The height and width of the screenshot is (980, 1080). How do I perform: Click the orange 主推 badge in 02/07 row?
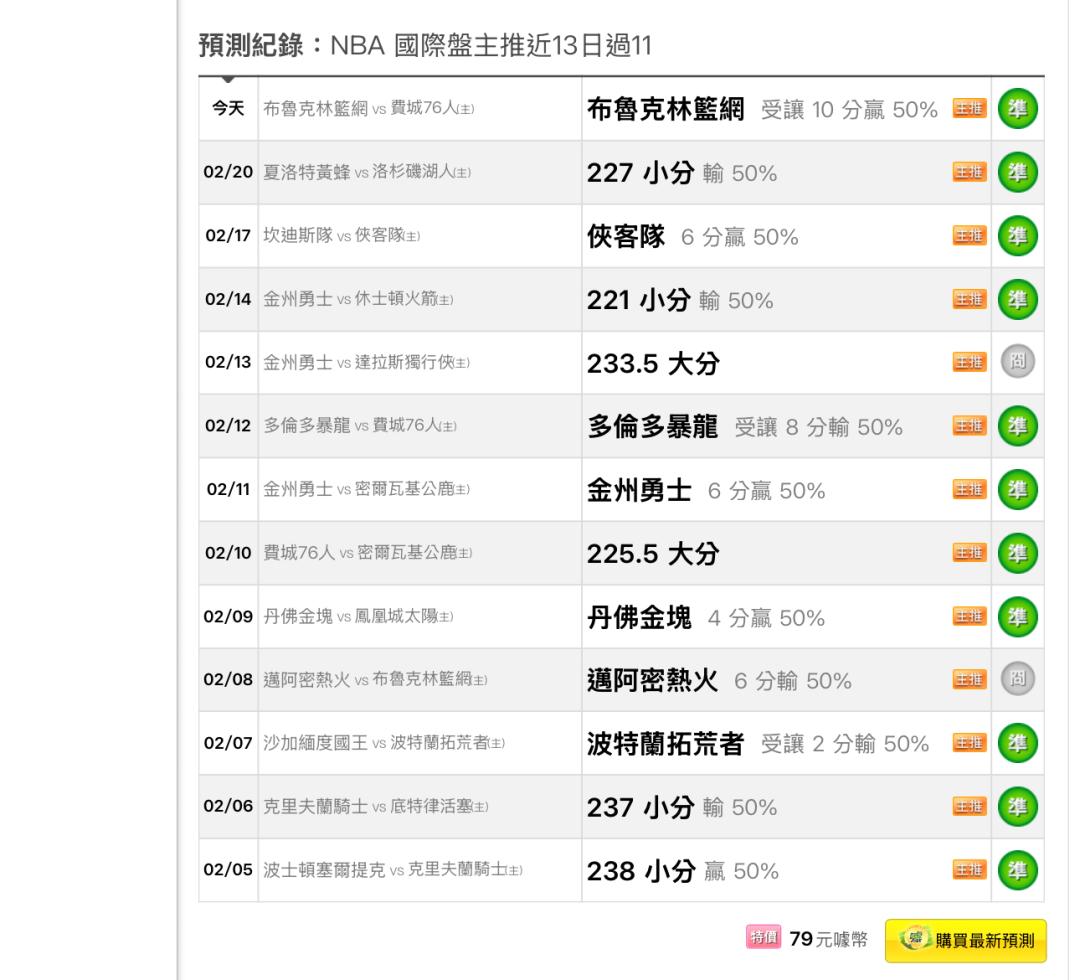coord(970,743)
